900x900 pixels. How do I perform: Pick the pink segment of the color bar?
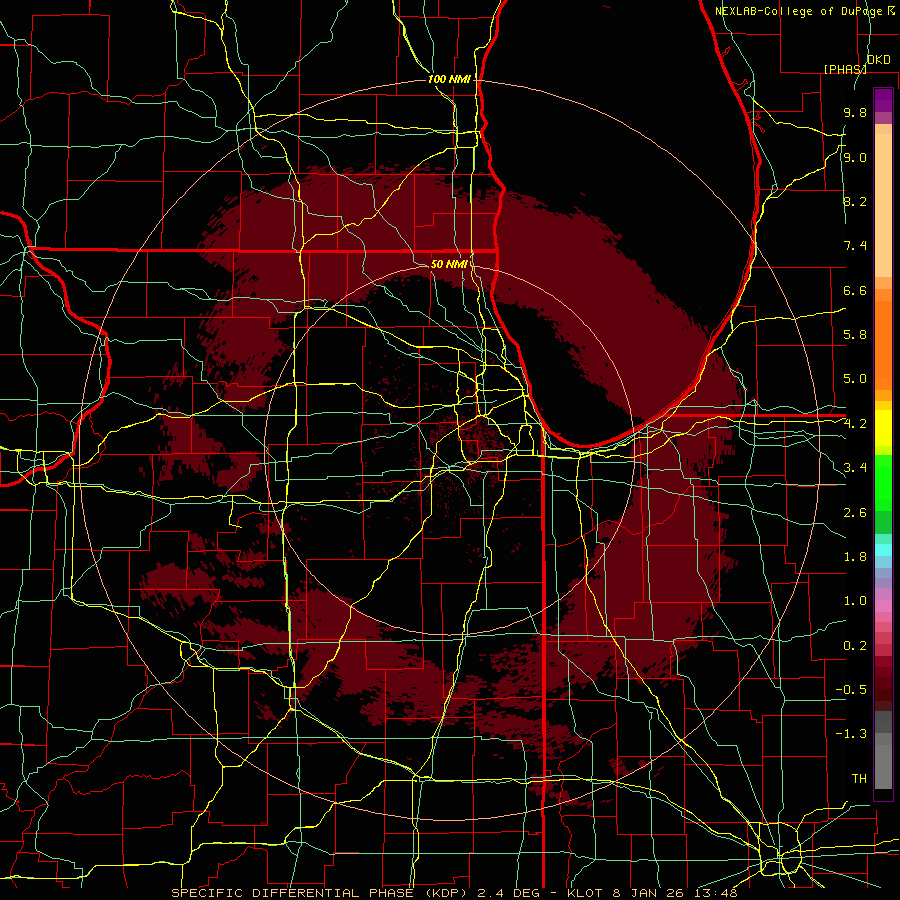(883, 606)
